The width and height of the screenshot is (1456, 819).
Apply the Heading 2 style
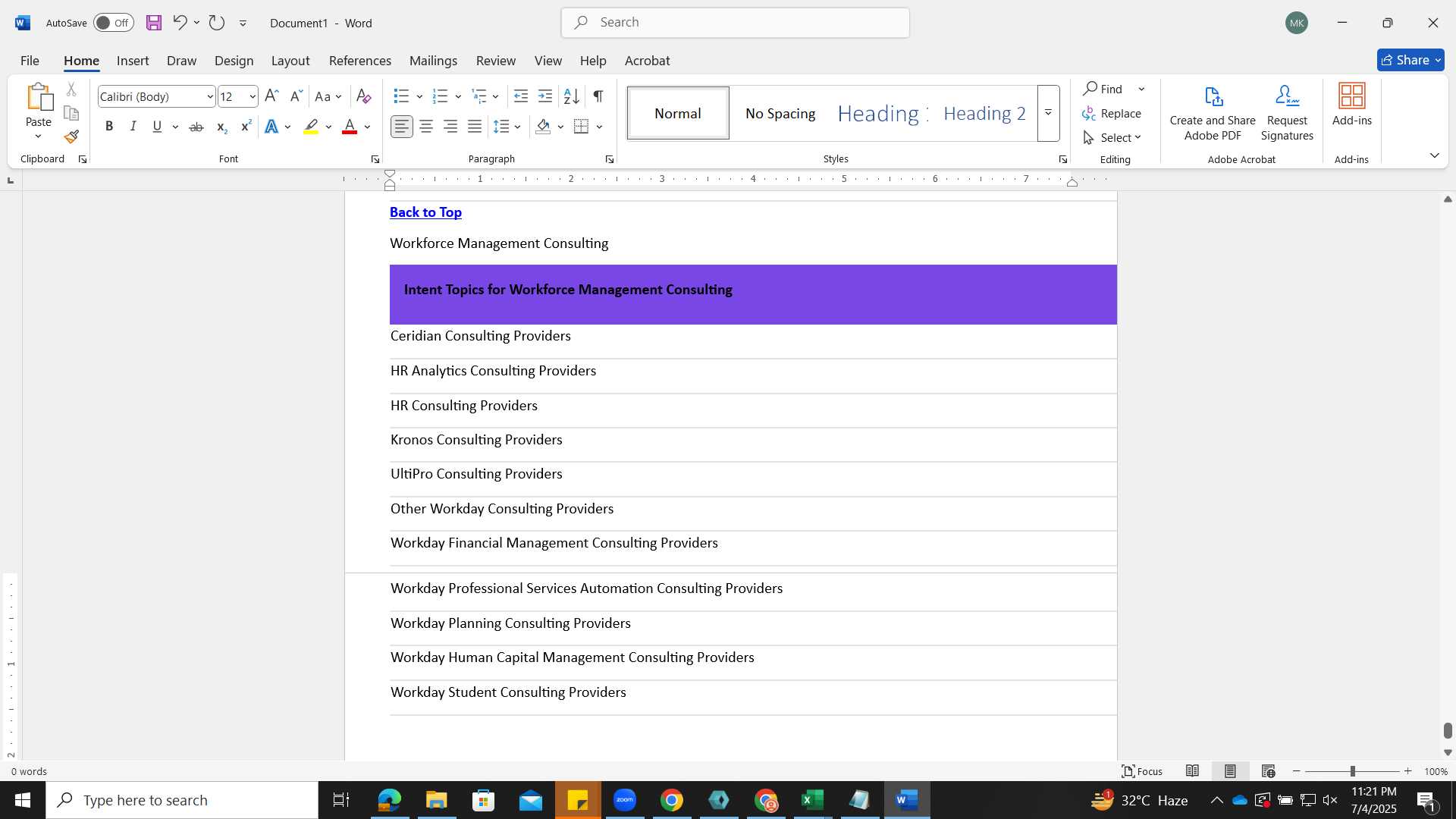tap(984, 113)
